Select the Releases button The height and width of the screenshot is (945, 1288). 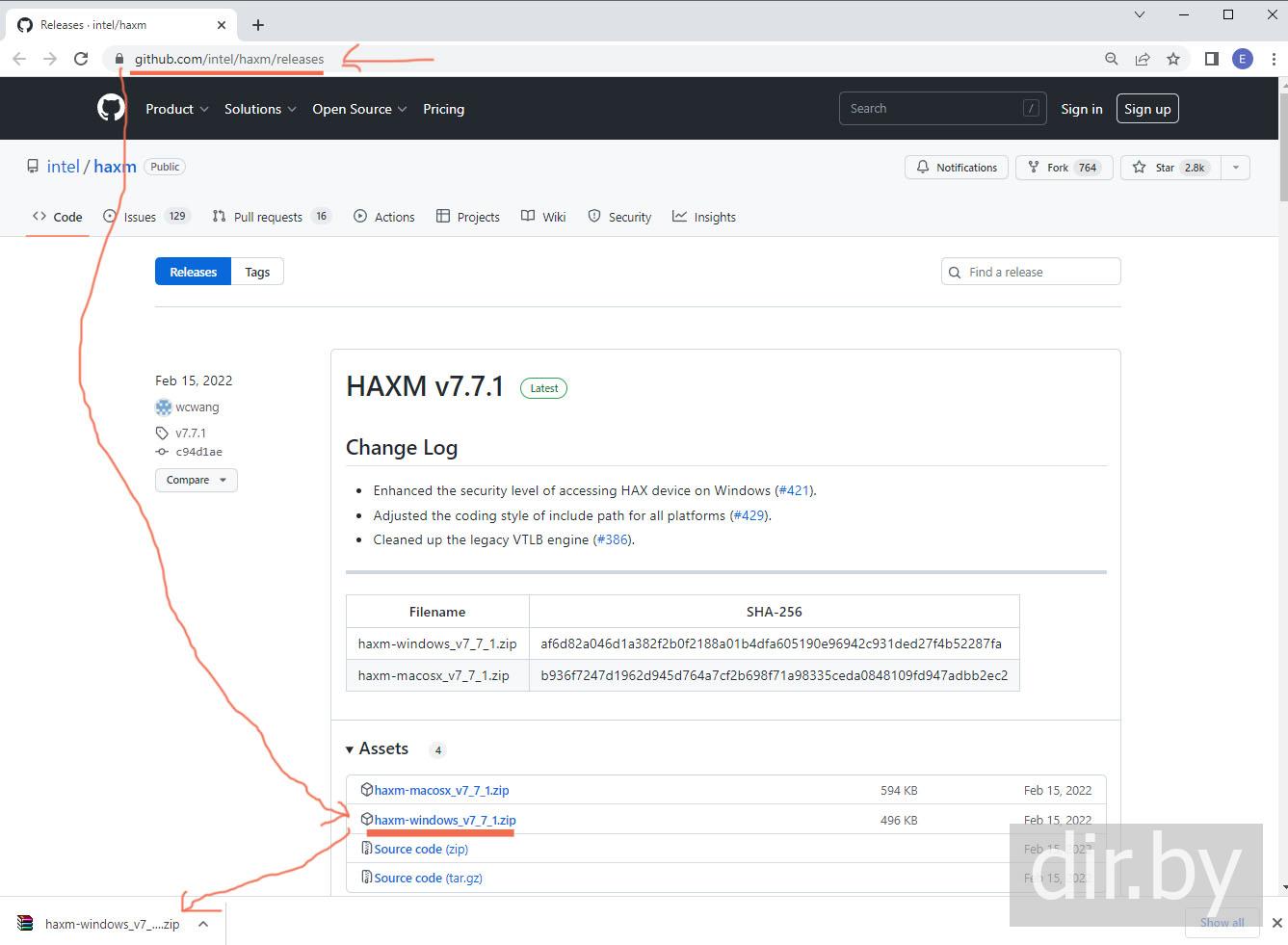click(x=193, y=272)
